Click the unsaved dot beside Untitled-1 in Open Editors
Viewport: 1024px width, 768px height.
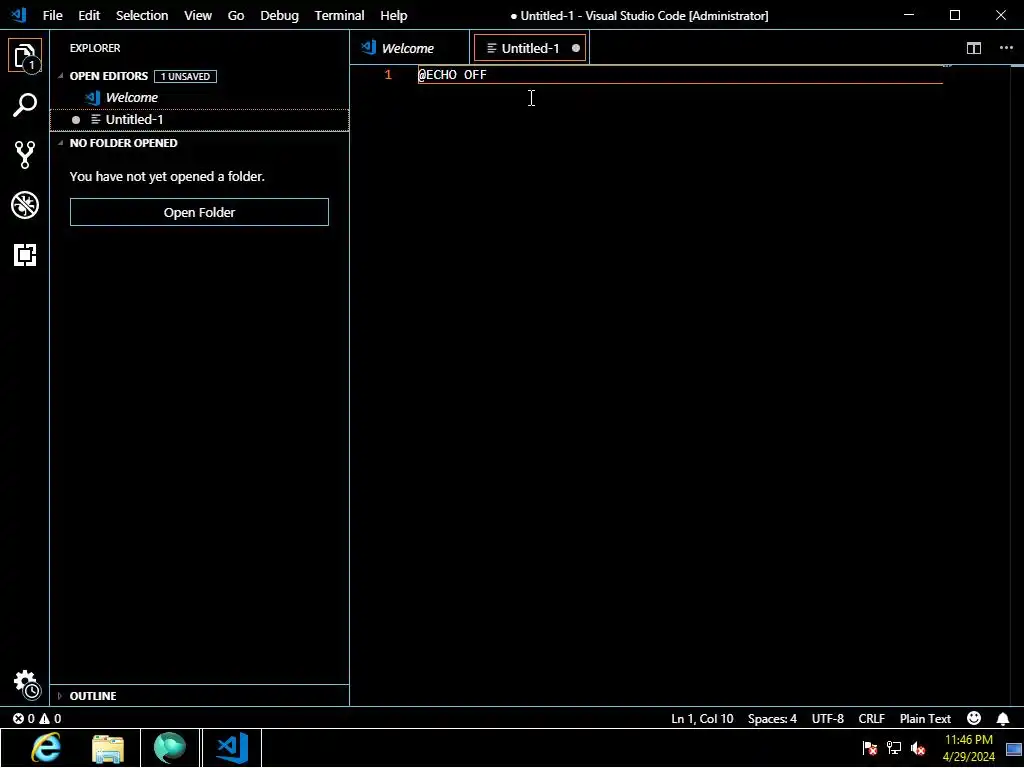[x=76, y=120]
